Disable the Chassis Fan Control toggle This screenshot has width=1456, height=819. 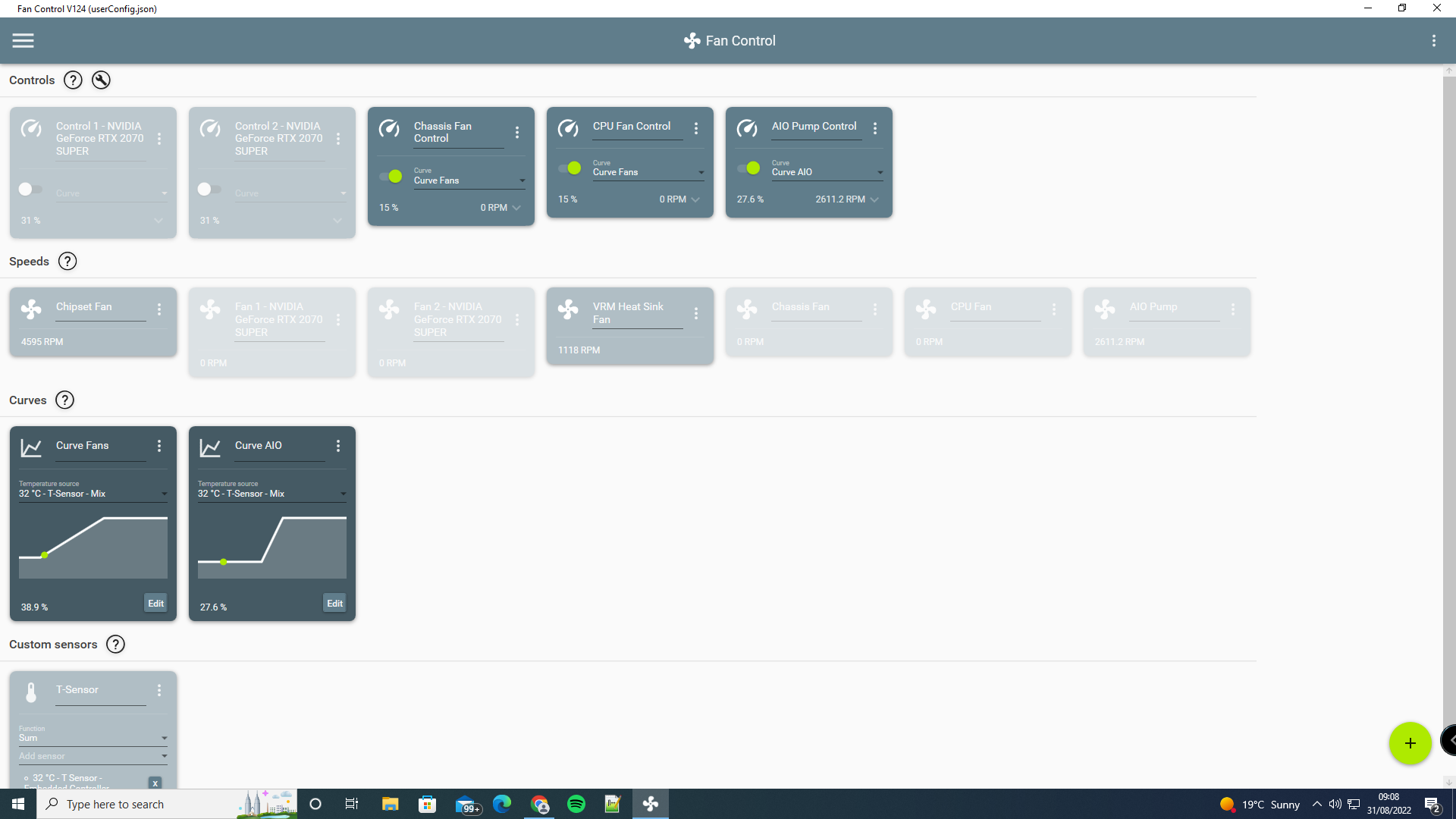click(x=391, y=177)
